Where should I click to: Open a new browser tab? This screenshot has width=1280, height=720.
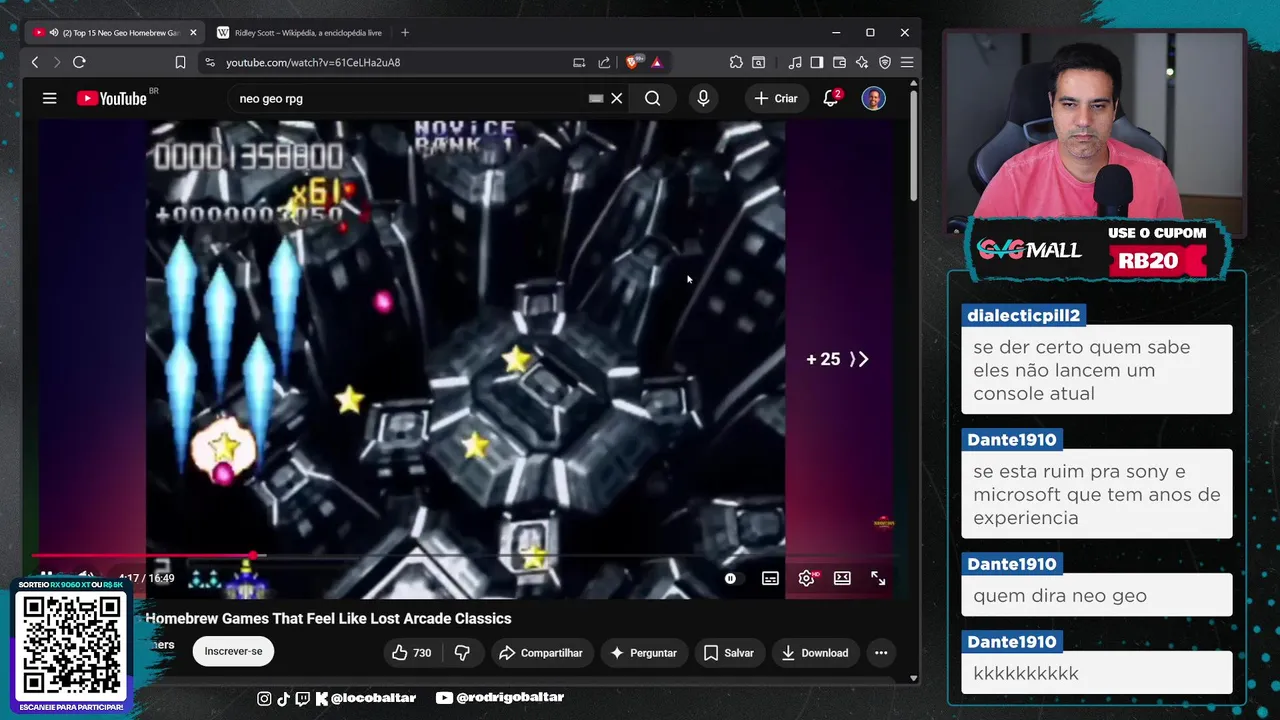point(405,32)
